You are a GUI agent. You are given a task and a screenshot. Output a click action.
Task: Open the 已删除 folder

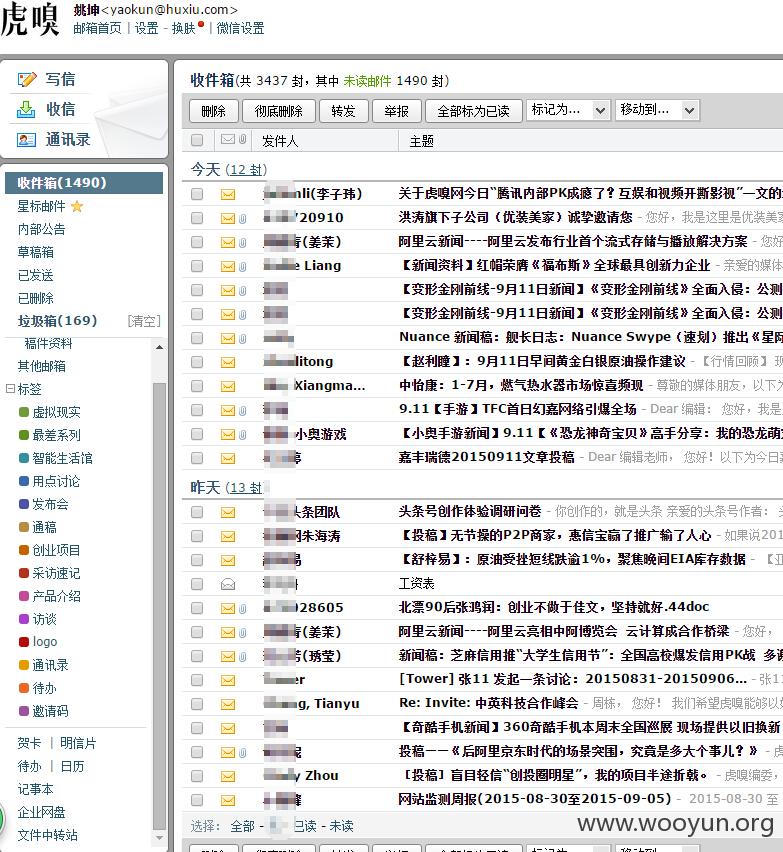[x=36, y=298]
